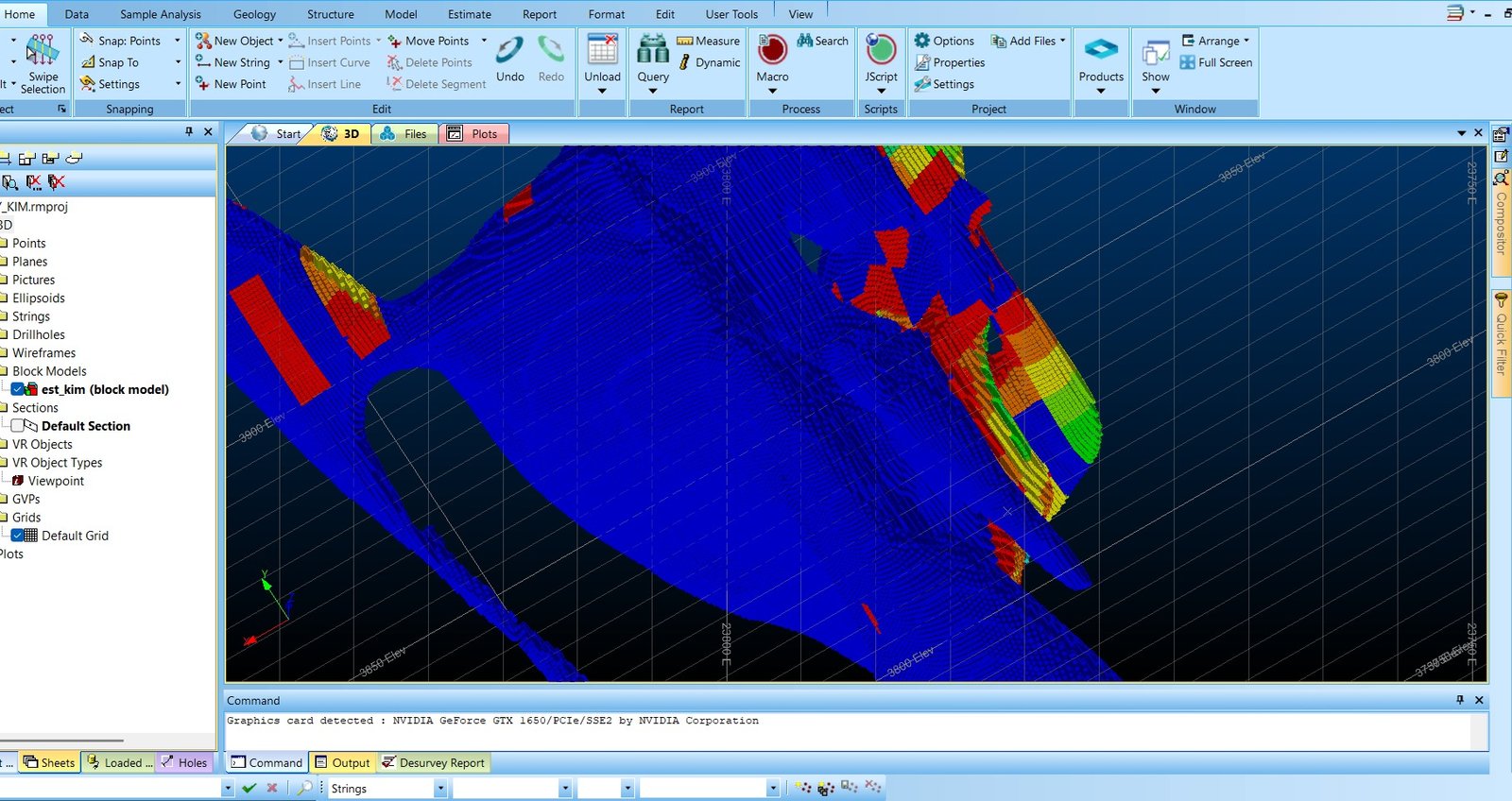Select the Dynamic measure tool

(x=710, y=62)
